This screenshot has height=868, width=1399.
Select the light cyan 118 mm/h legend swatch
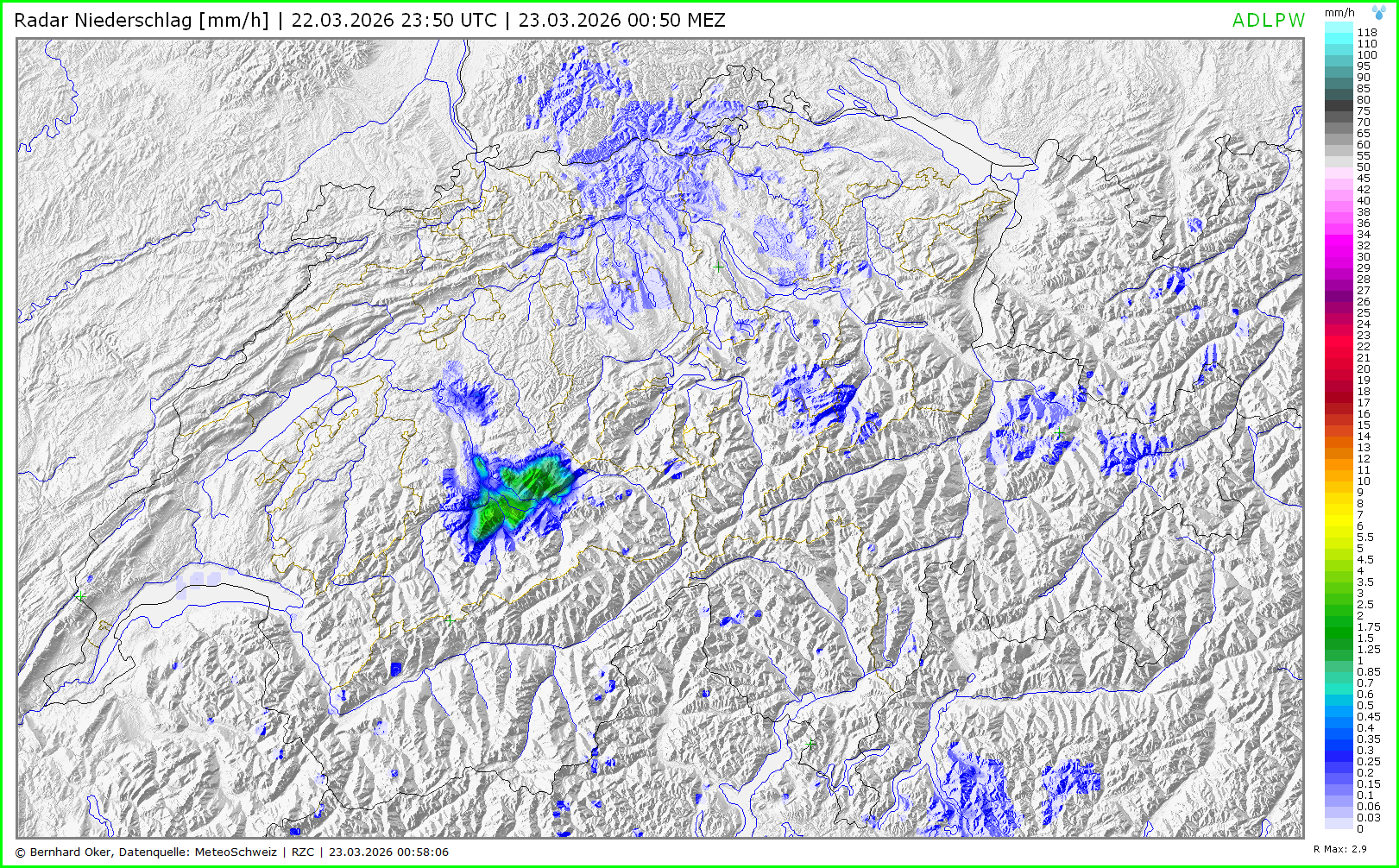pos(1339,32)
